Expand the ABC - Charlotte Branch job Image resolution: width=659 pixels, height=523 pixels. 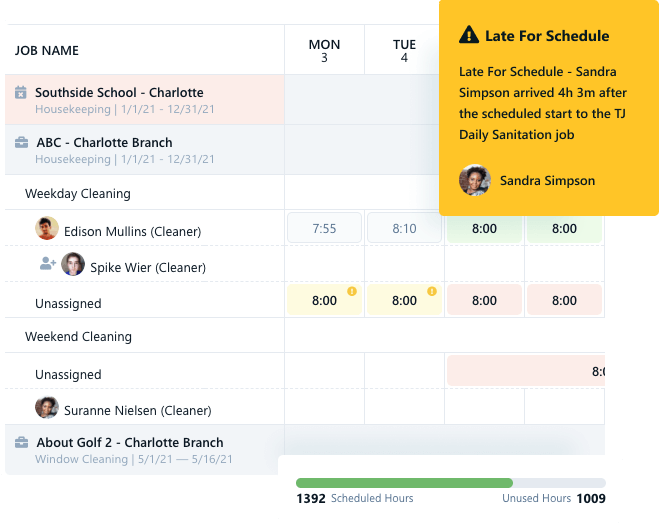104,143
